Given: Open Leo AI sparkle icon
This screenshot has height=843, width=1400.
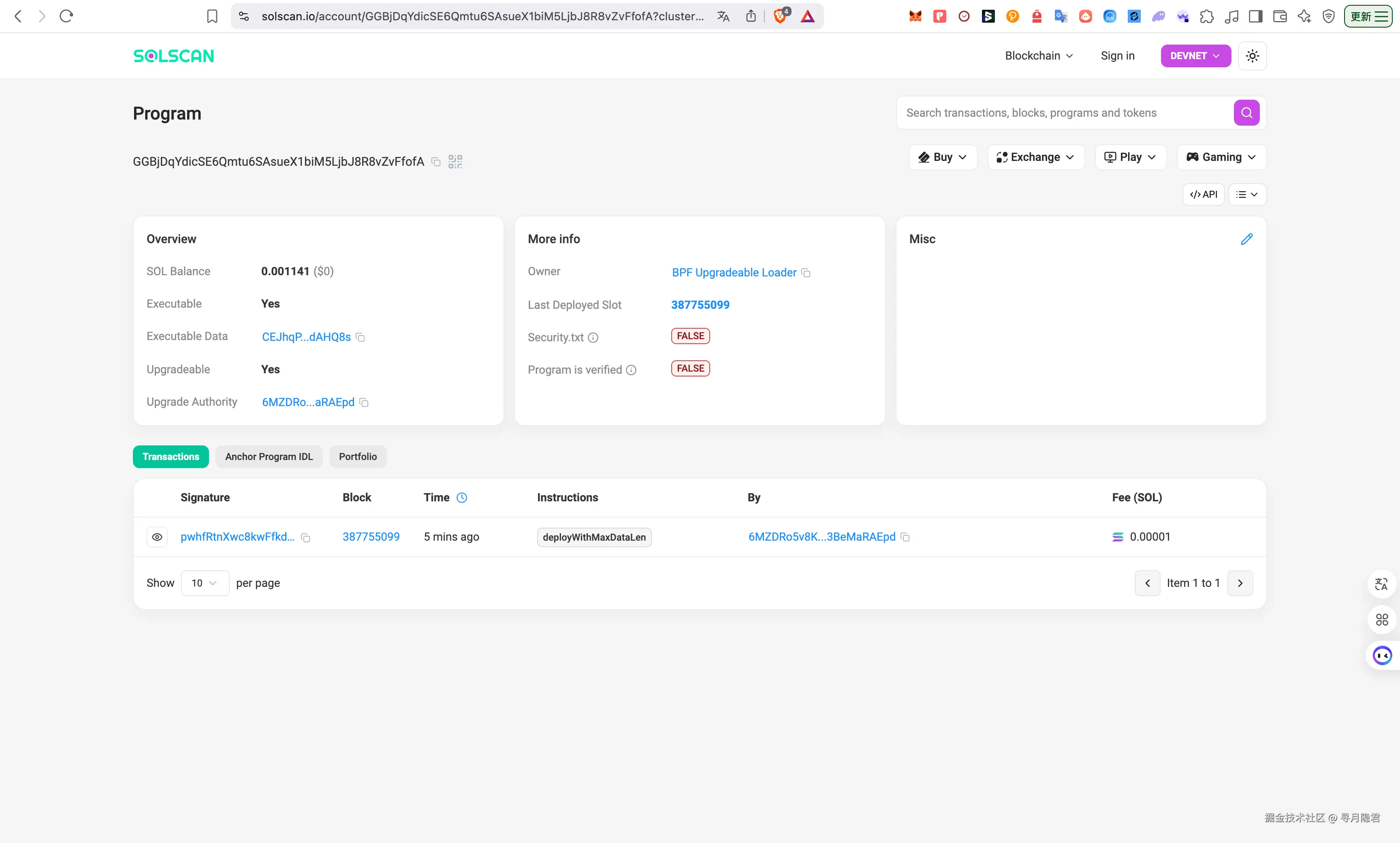Looking at the screenshot, I should coord(1304,17).
